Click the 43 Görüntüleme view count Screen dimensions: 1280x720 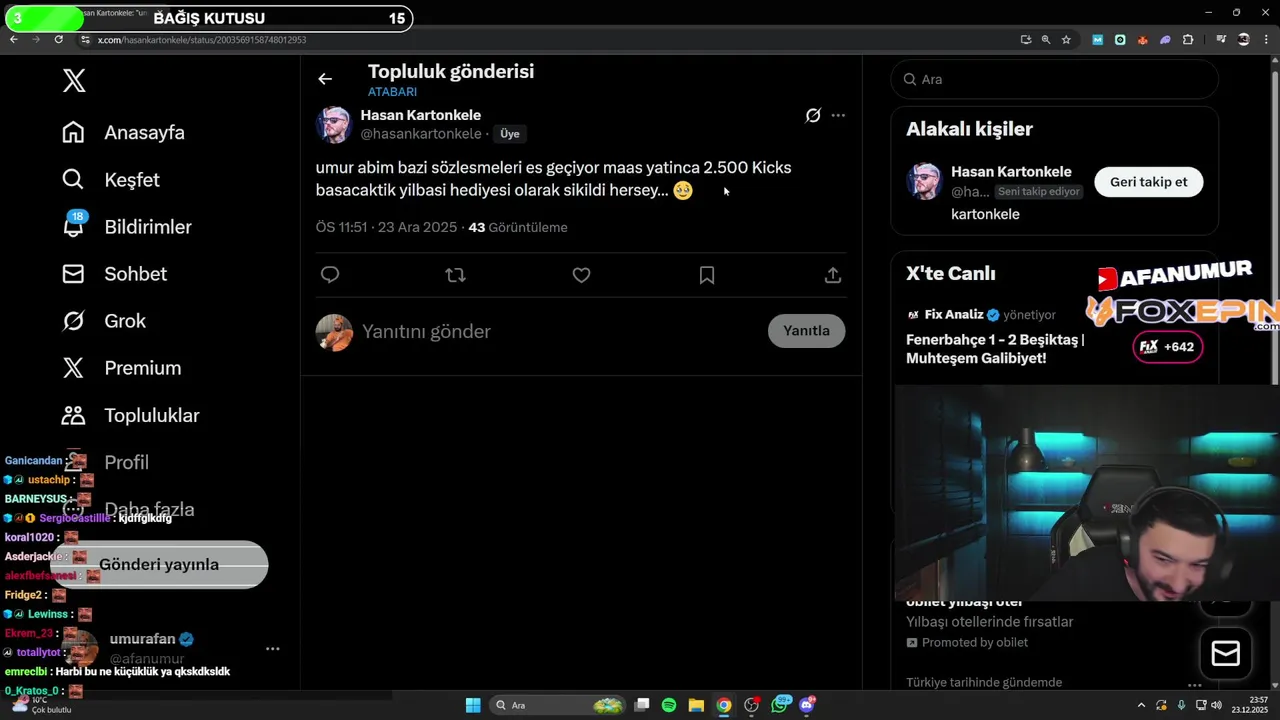click(x=518, y=227)
